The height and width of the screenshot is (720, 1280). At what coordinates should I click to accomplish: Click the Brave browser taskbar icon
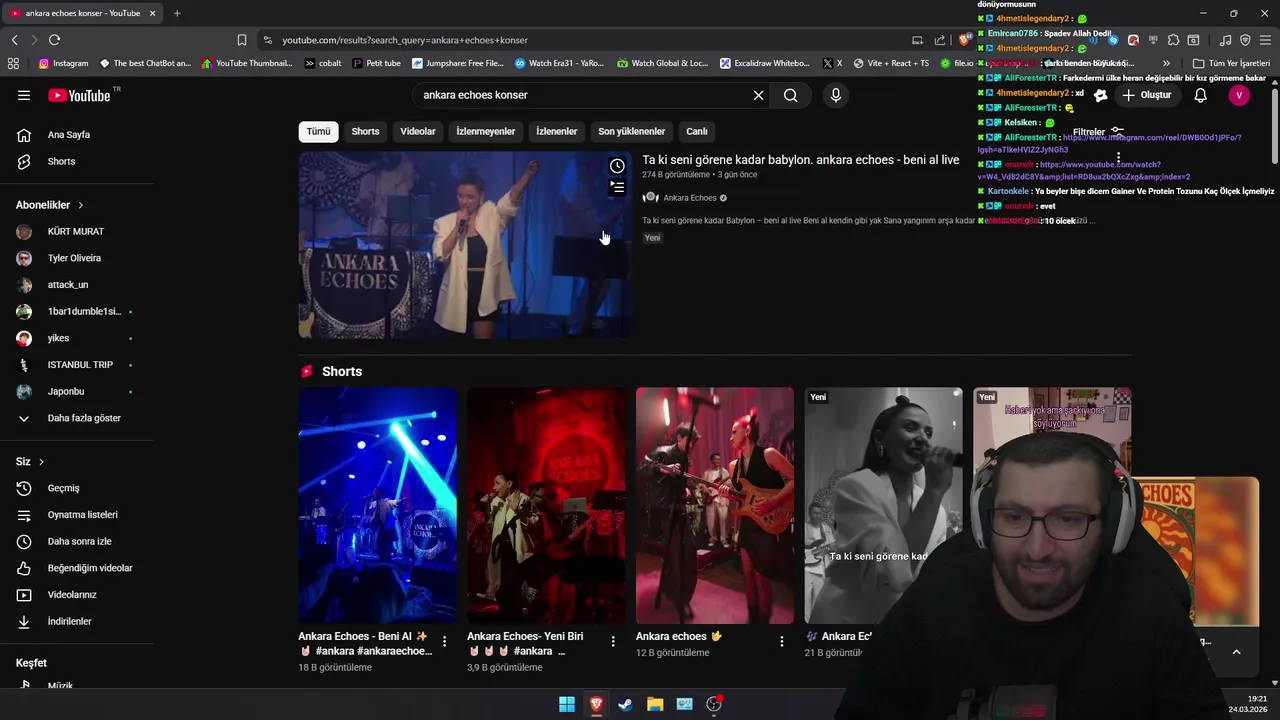coord(596,704)
